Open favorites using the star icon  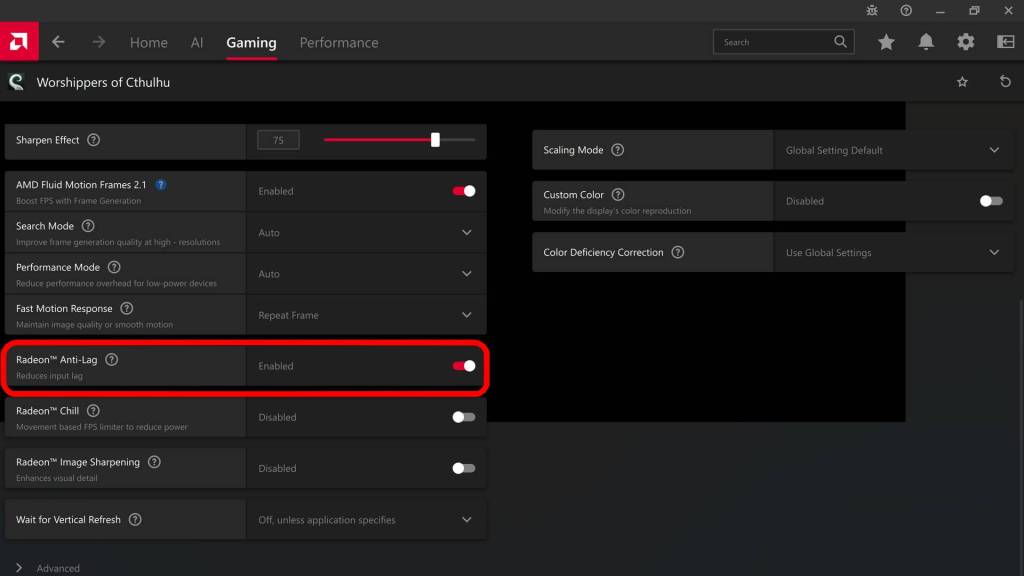pos(886,41)
